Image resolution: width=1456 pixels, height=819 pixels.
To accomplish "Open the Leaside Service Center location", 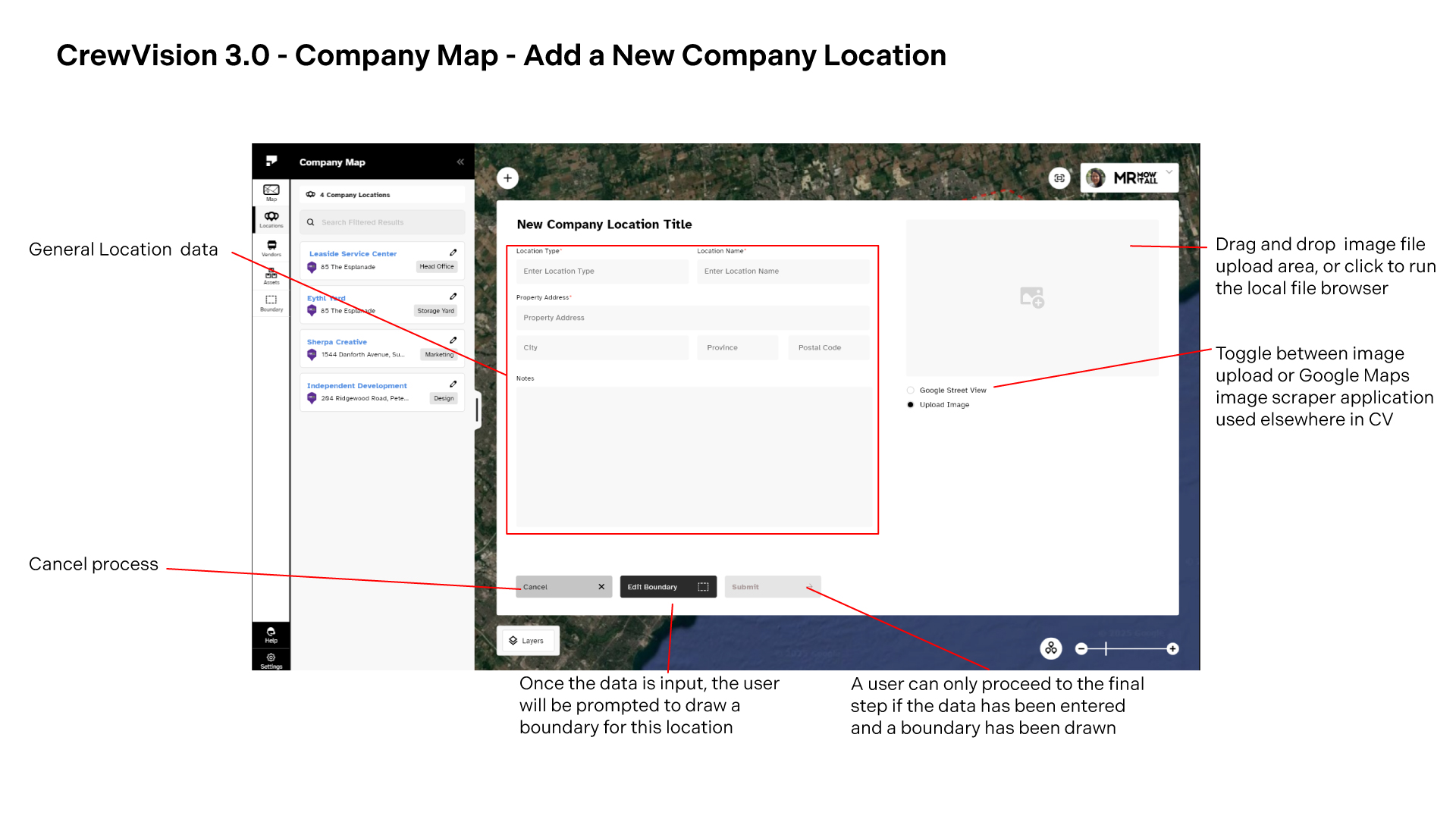I will pos(353,254).
